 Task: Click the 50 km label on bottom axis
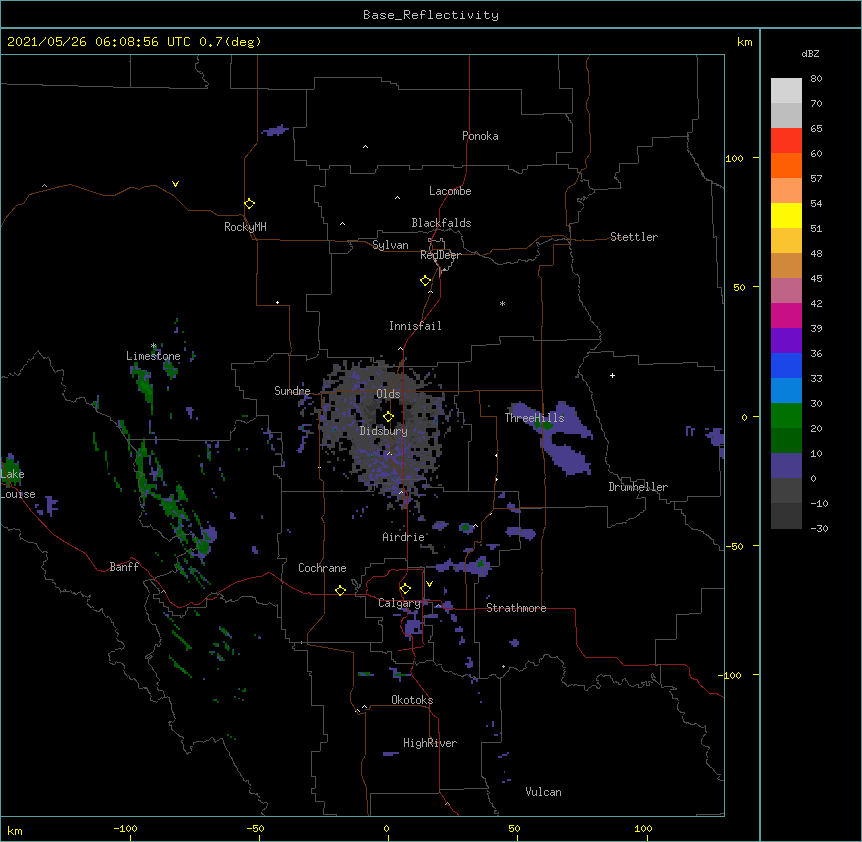coord(514,828)
